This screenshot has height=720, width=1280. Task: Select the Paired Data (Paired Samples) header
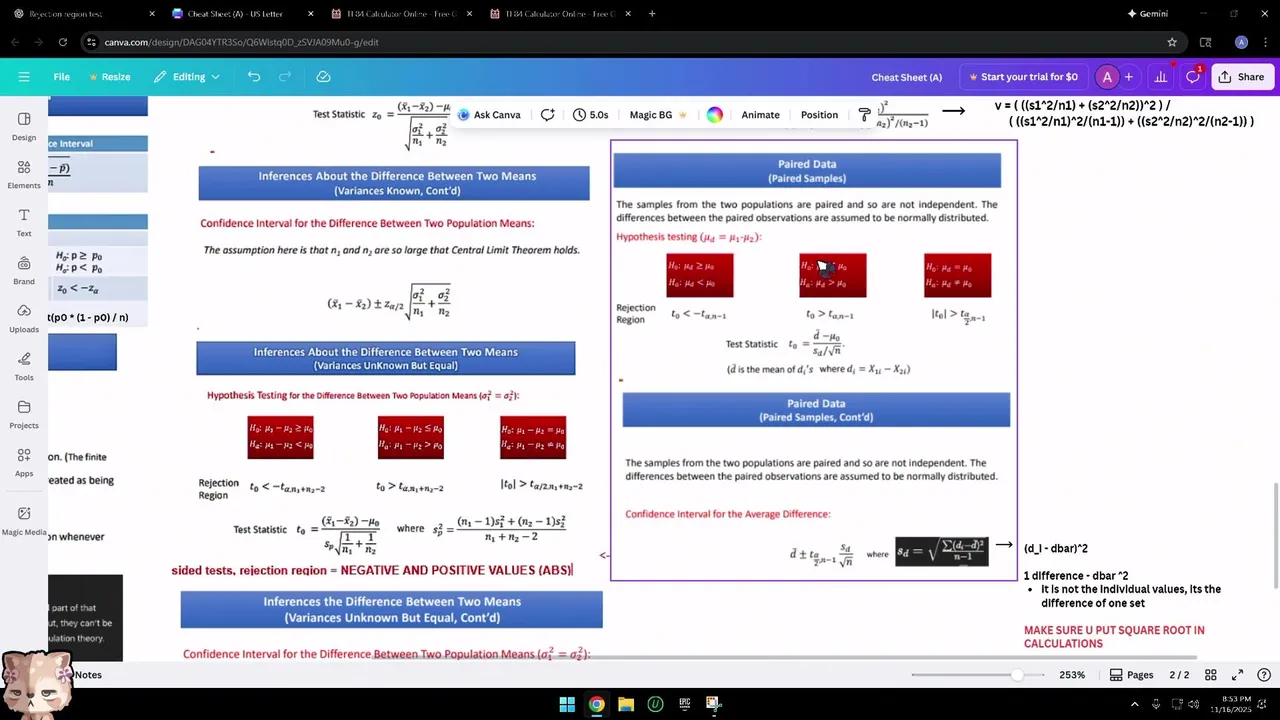tap(806, 171)
